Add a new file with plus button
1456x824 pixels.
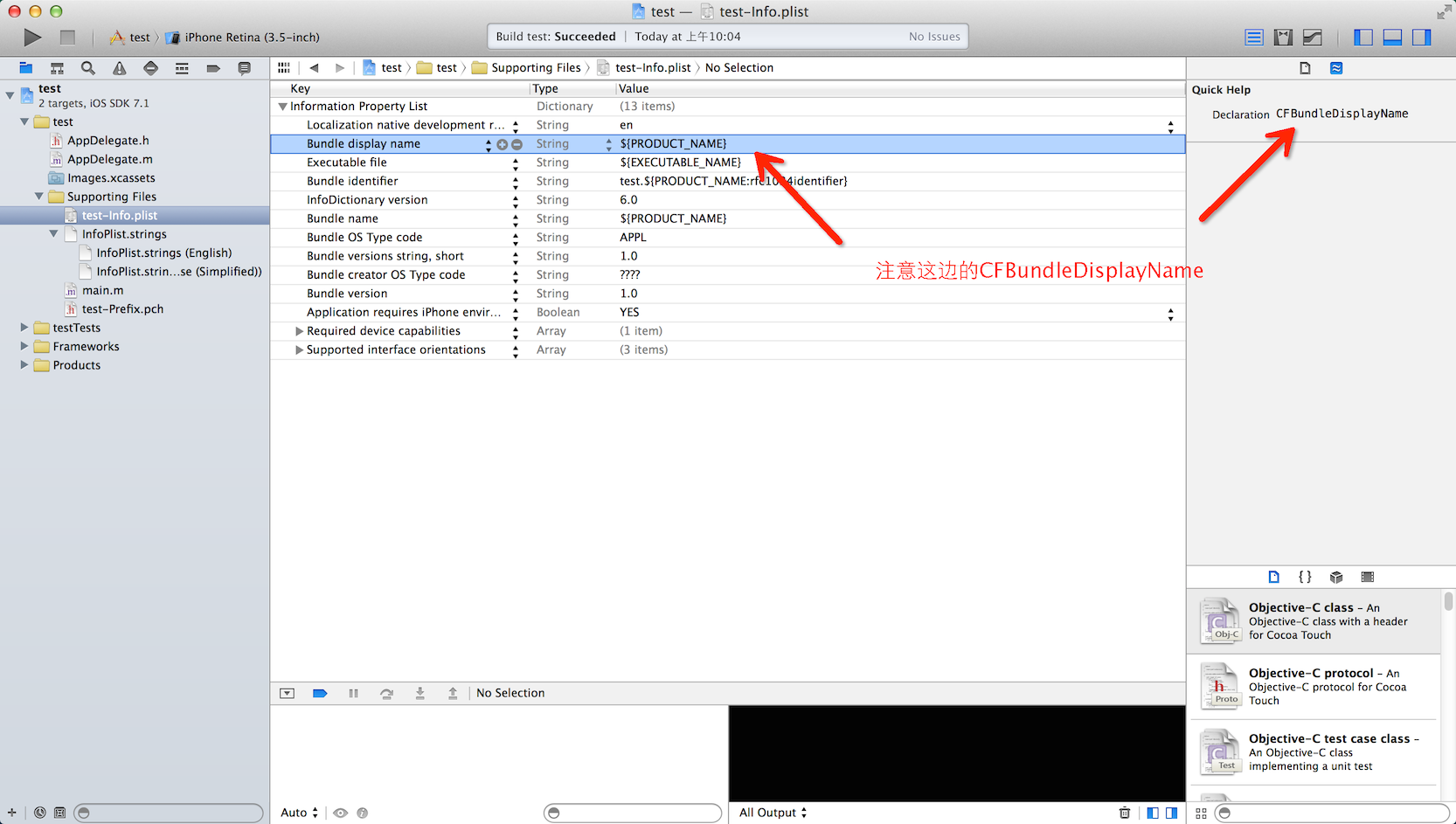(x=11, y=813)
